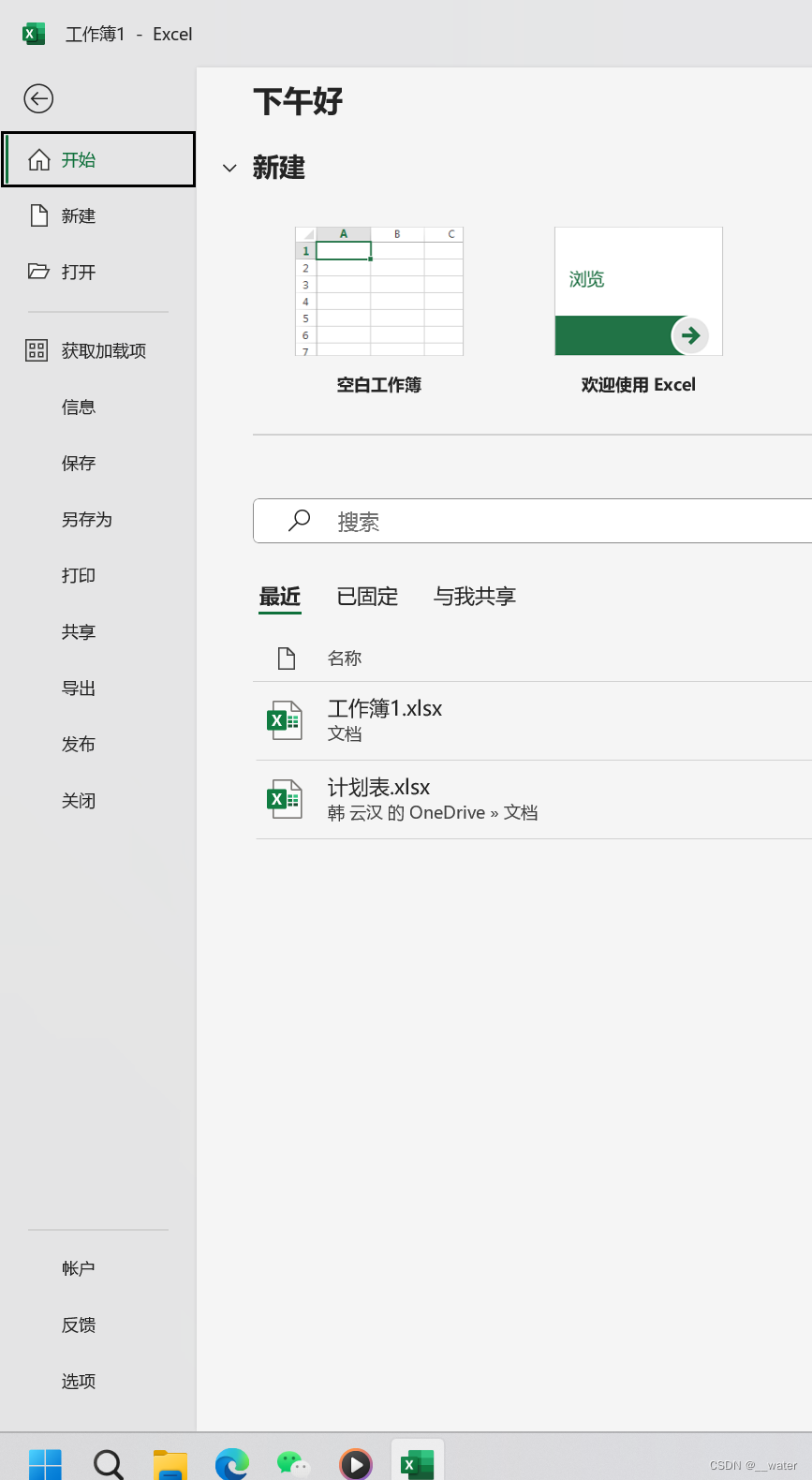812x1480 pixels.
Task: Open the media player taskbar icon
Action: pos(356,1463)
